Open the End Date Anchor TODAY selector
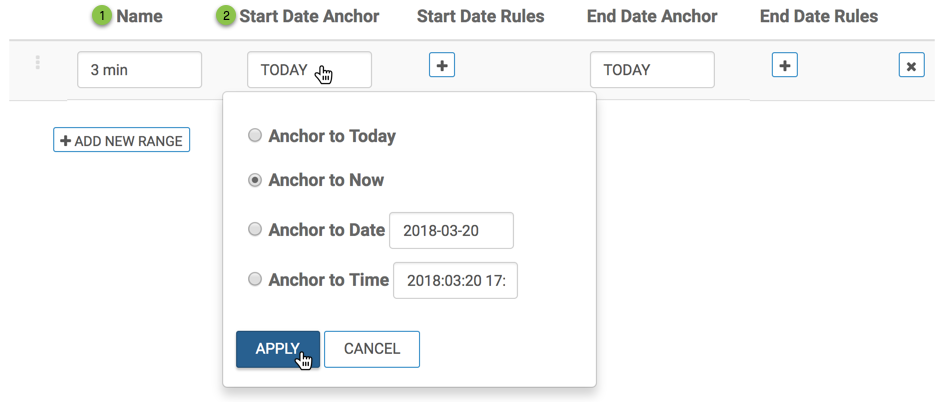Screen dimensions: 944x402 (652, 70)
